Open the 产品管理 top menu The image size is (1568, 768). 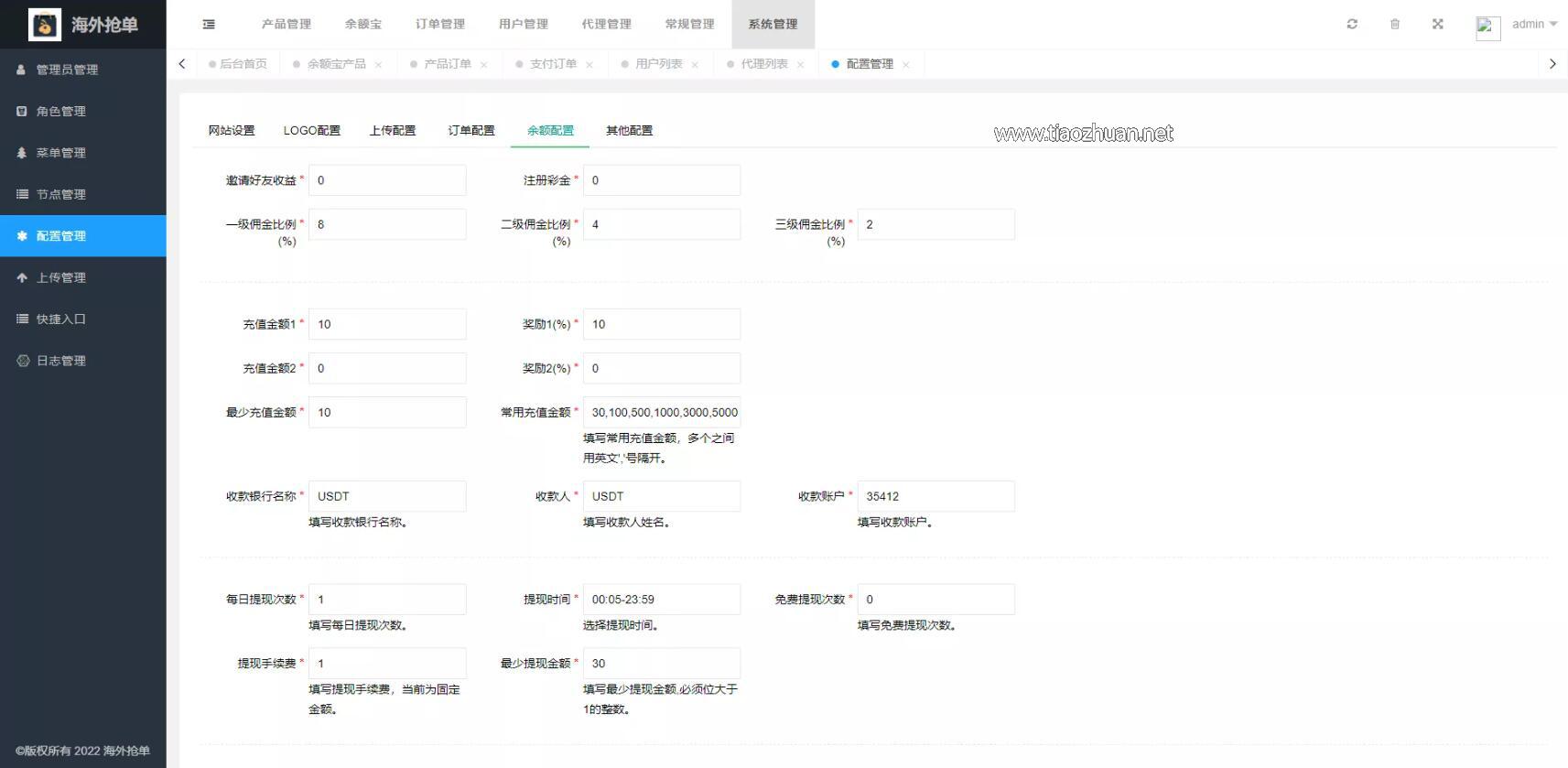click(x=287, y=25)
